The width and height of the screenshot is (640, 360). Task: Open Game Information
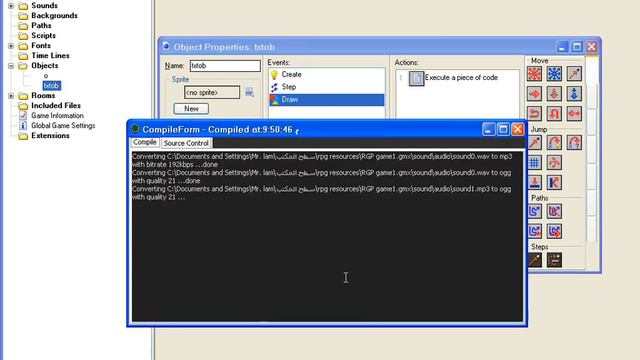tap(57, 116)
